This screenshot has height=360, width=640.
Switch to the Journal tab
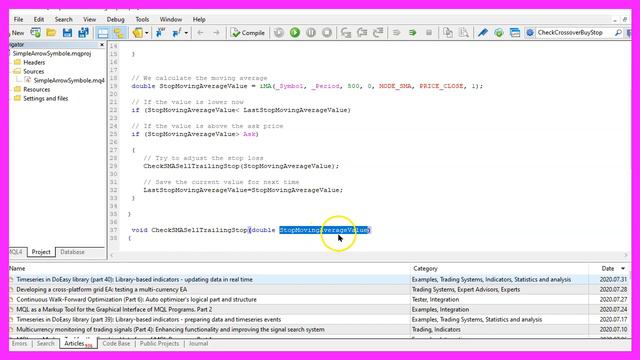click(198, 344)
